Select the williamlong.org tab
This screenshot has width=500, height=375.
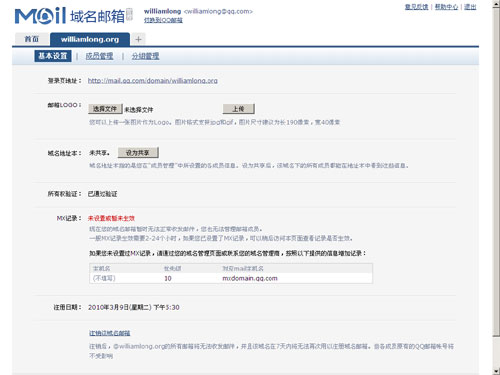[x=90, y=39]
